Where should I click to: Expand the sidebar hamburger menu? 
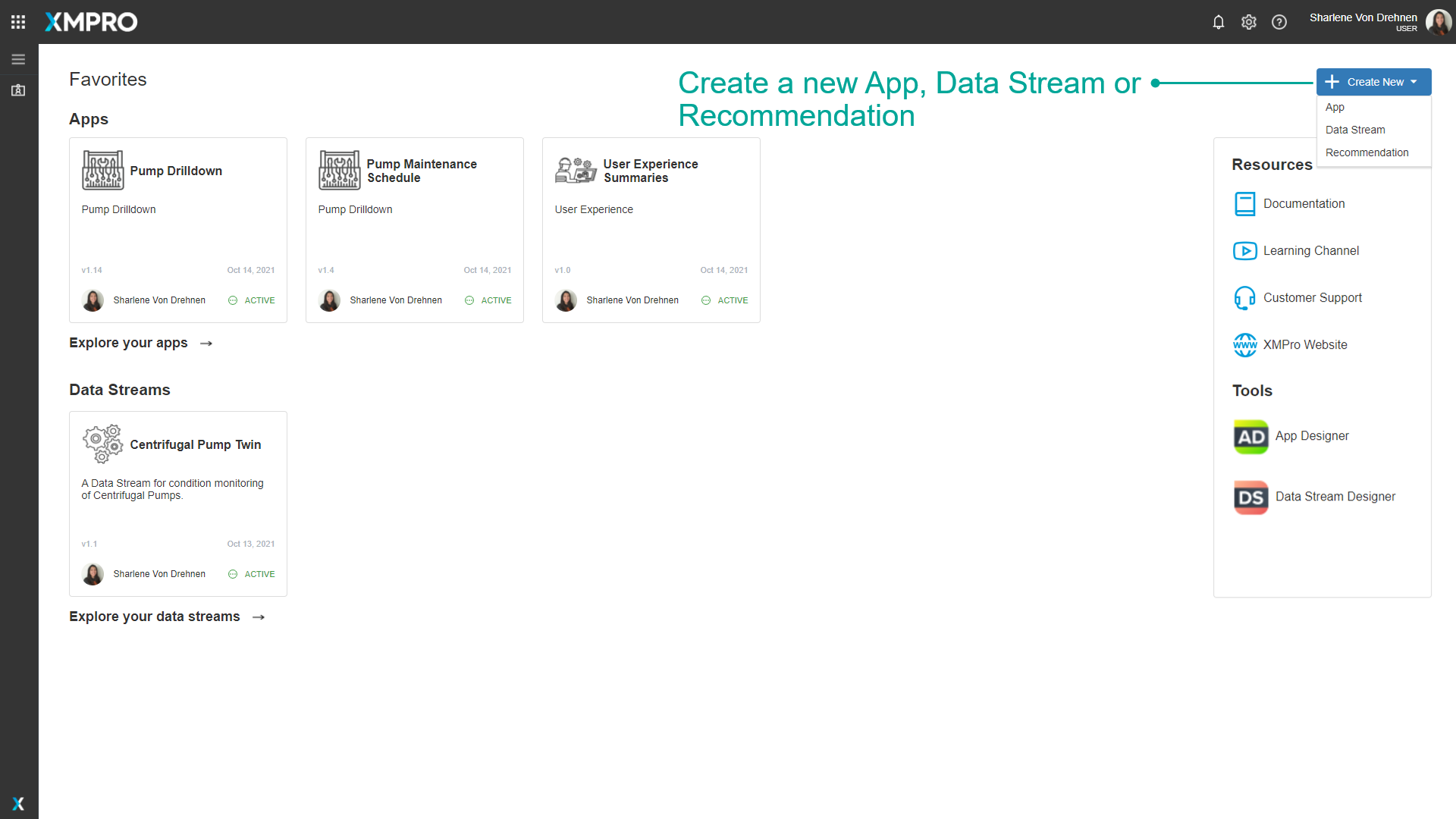click(18, 58)
